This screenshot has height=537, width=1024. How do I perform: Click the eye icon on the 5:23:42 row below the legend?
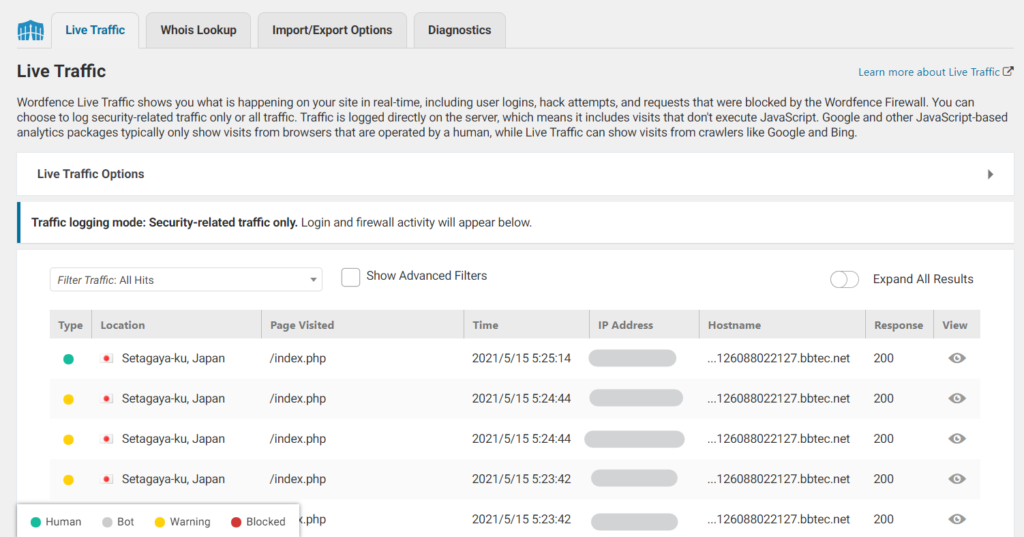957,519
